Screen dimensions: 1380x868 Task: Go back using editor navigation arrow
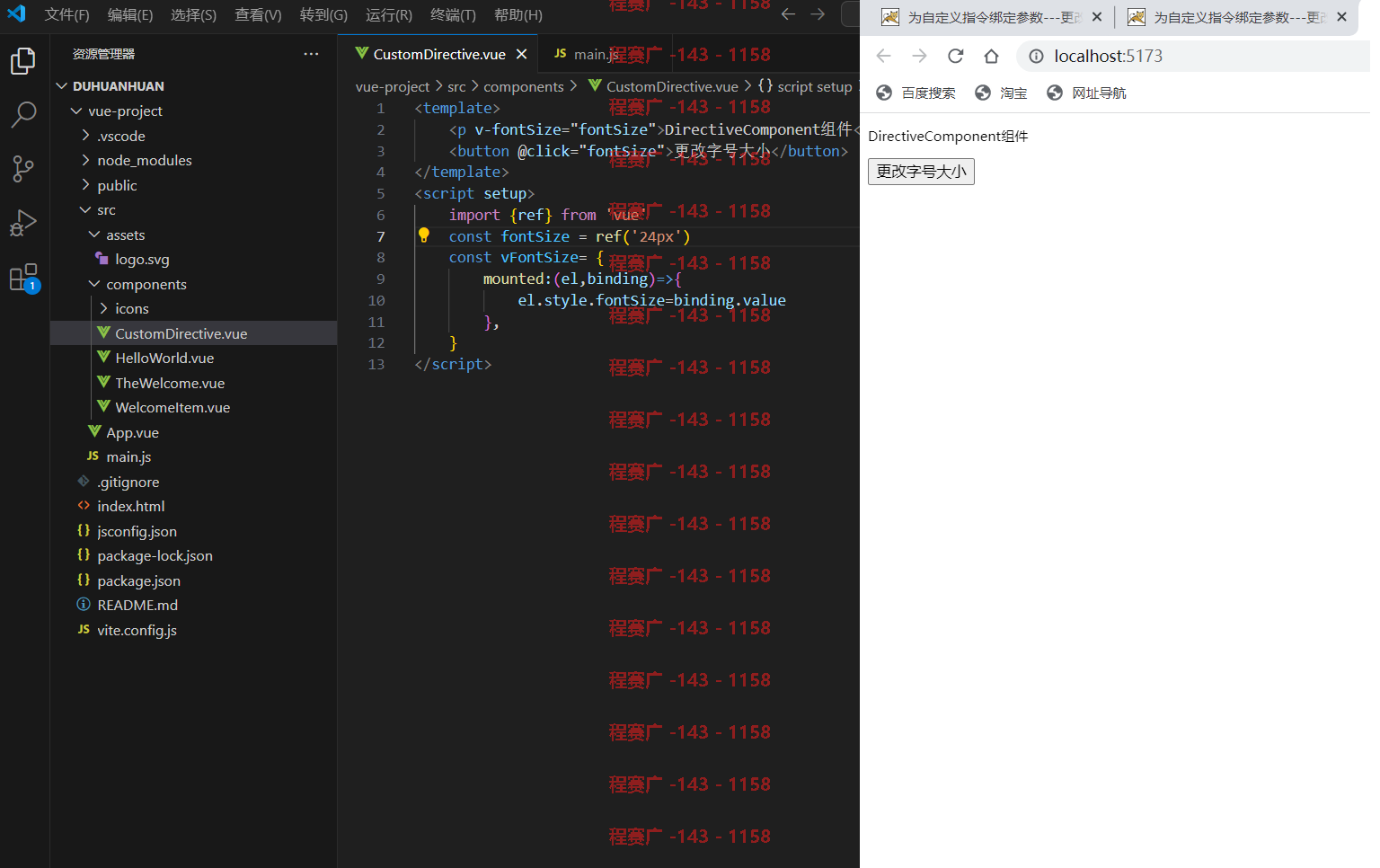tap(788, 14)
